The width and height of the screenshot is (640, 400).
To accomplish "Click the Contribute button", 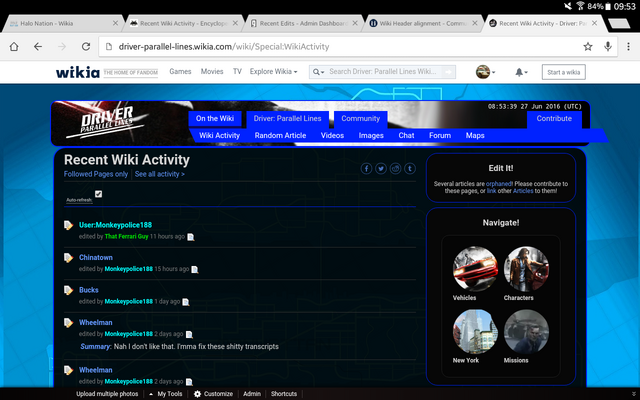I will pos(554,119).
